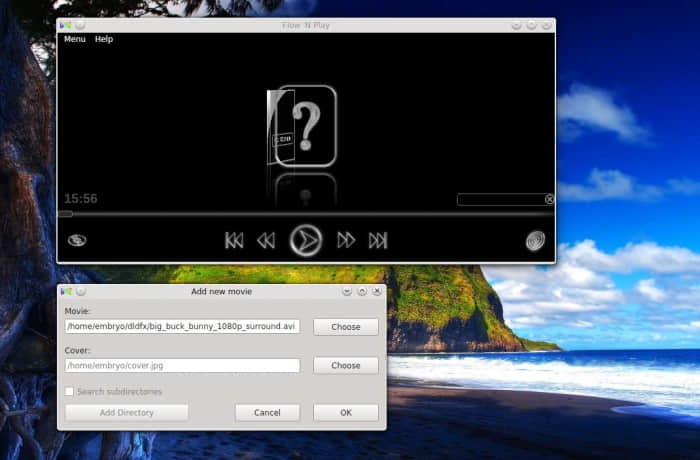The image size is (700, 460).
Task: Click the playback seek bar
Action: coord(306,214)
